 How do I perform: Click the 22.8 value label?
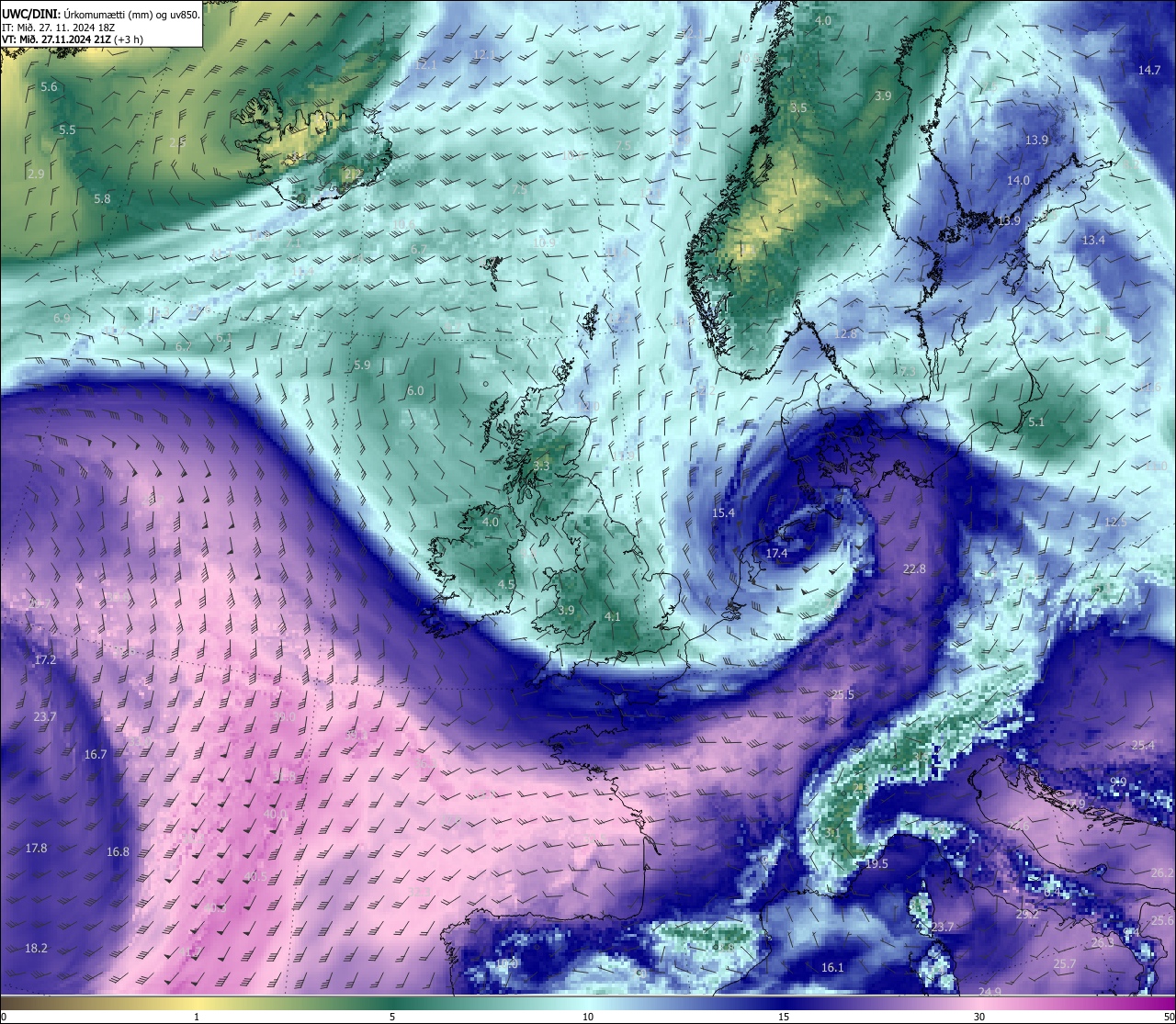(914, 569)
